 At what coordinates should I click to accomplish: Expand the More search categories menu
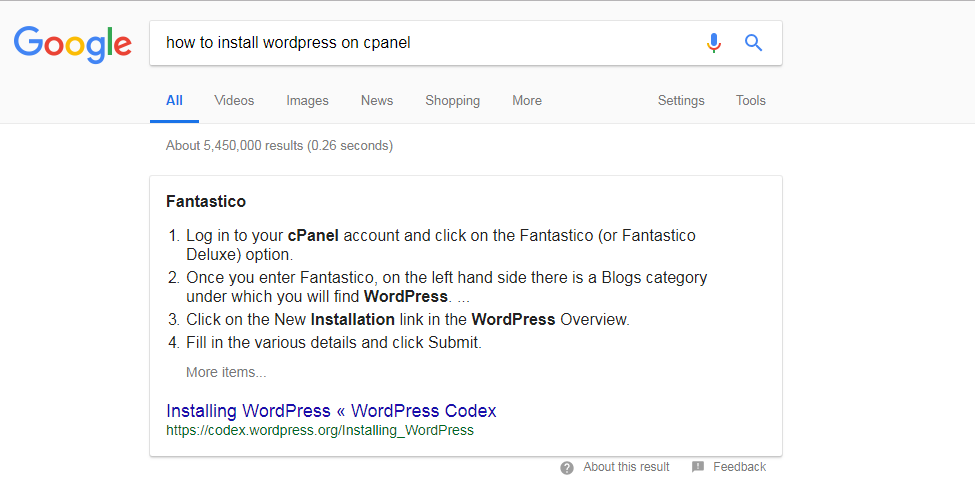(x=527, y=100)
